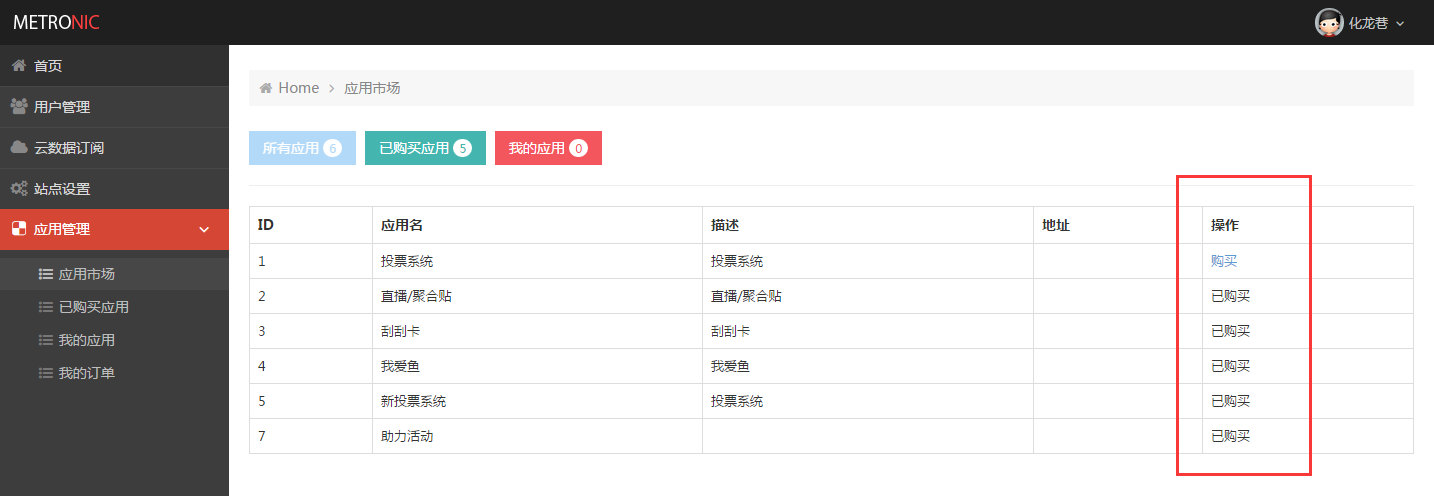1434x496 pixels.
Task: Click app name 新投票系统
Action: pos(413,401)
